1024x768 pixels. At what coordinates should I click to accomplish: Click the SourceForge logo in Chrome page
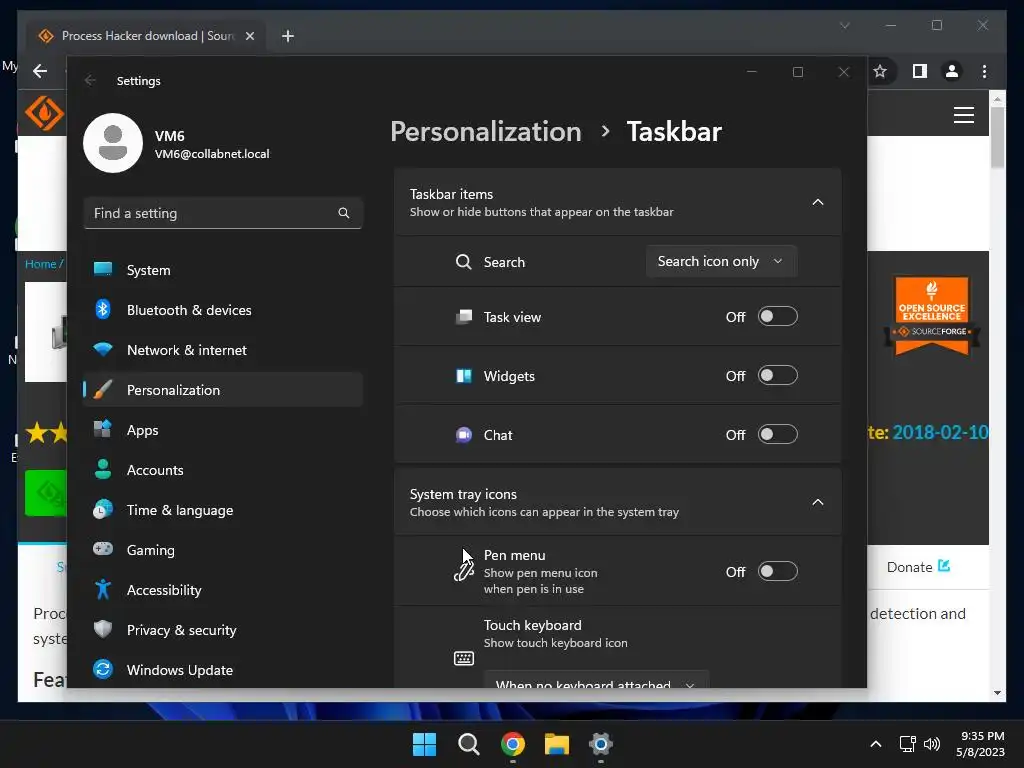(44, 114)
